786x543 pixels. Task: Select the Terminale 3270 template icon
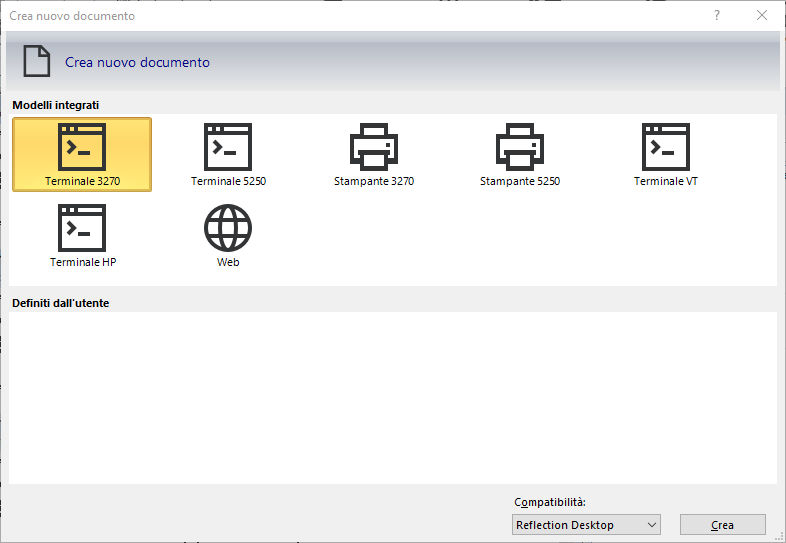click(x=82, y=147)
